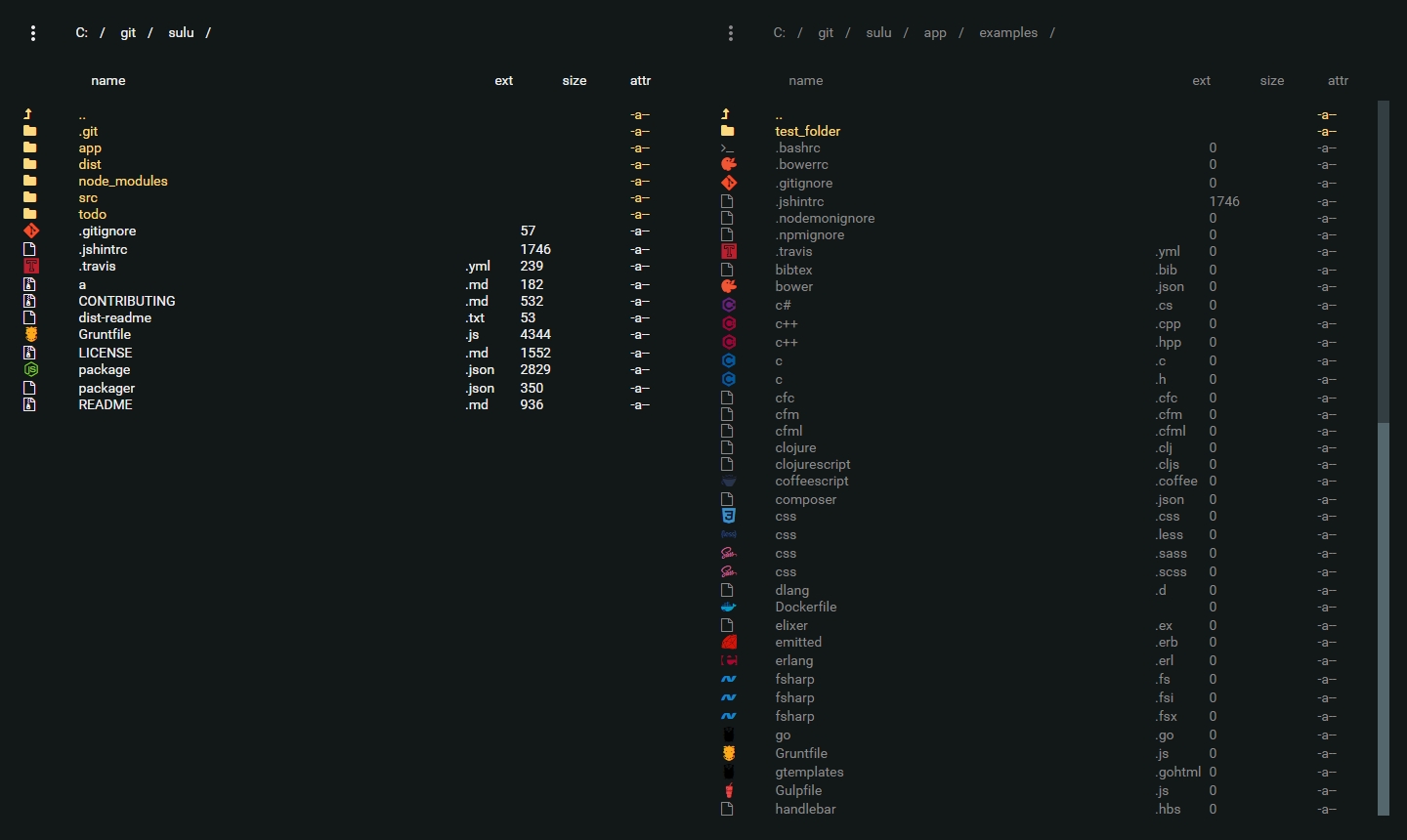
Task: Sort right pane by ext column
Action: coord(1202,81)
